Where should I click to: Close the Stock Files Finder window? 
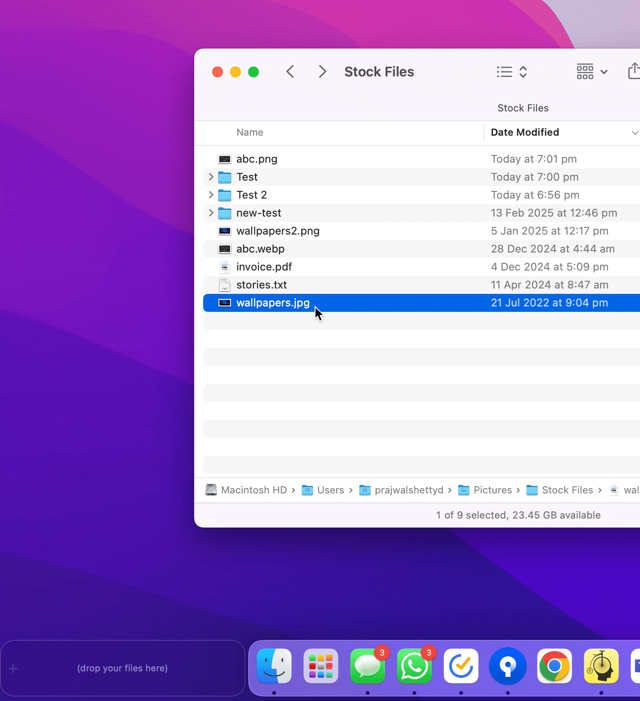217,72
